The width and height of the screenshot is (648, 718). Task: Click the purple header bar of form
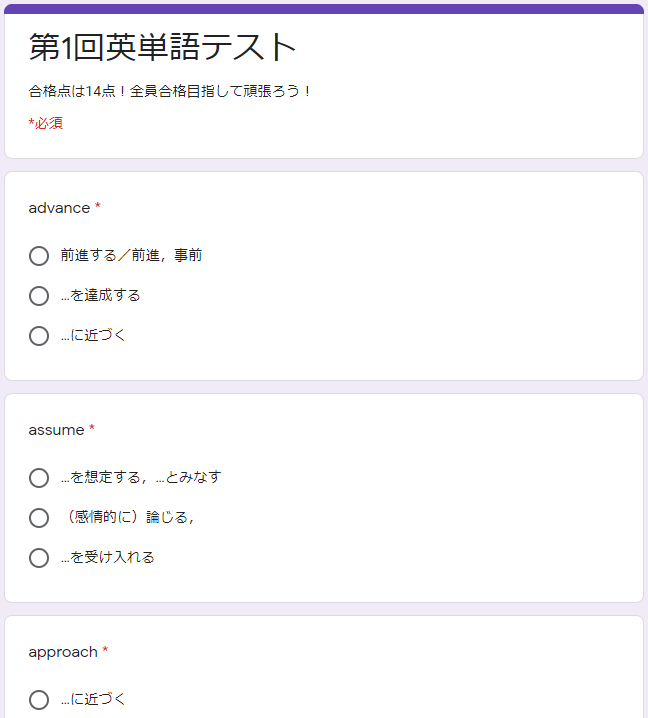(324, 9)
